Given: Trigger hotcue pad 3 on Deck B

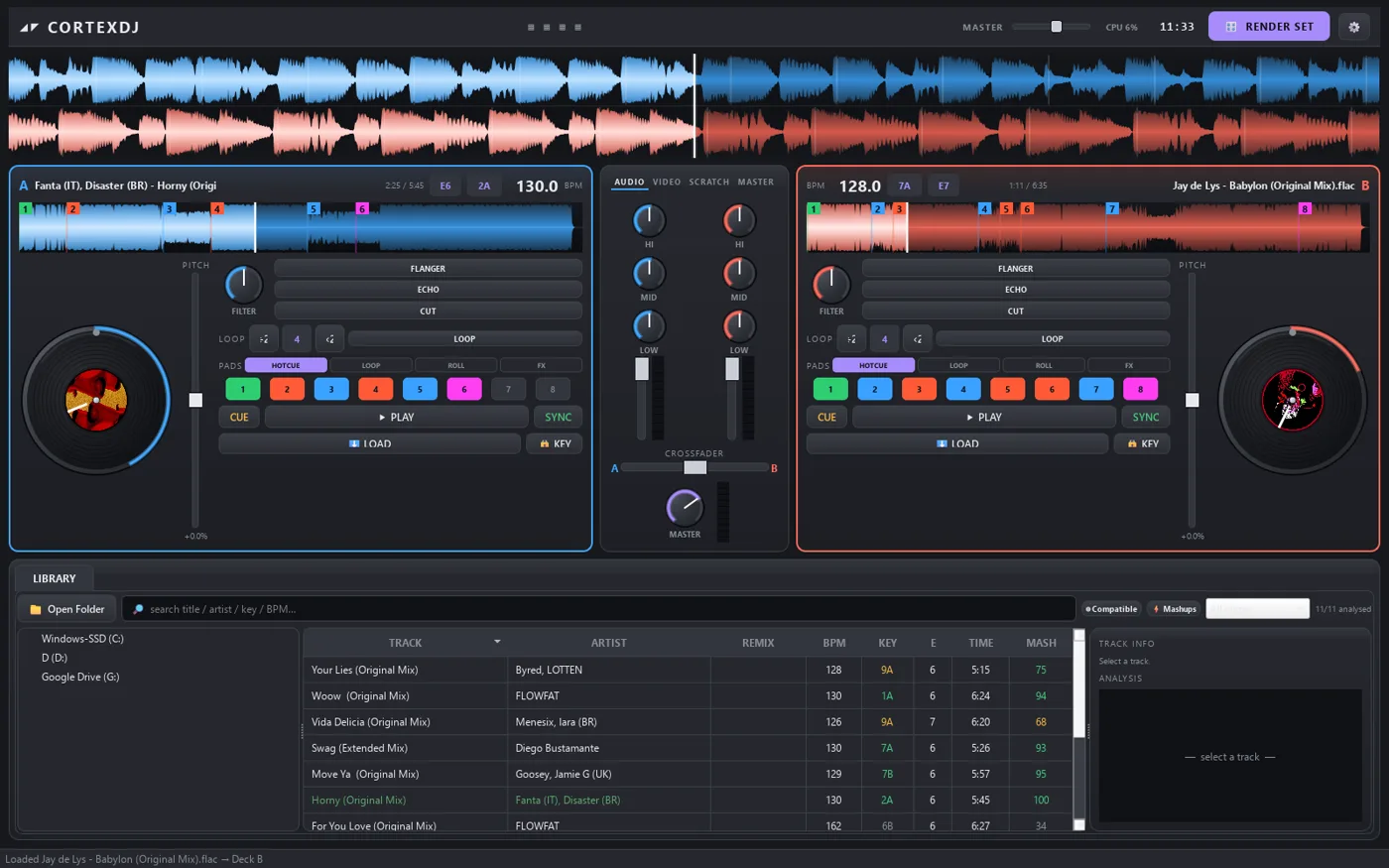Looking at the screenshot, I should [x=919, y=389].
